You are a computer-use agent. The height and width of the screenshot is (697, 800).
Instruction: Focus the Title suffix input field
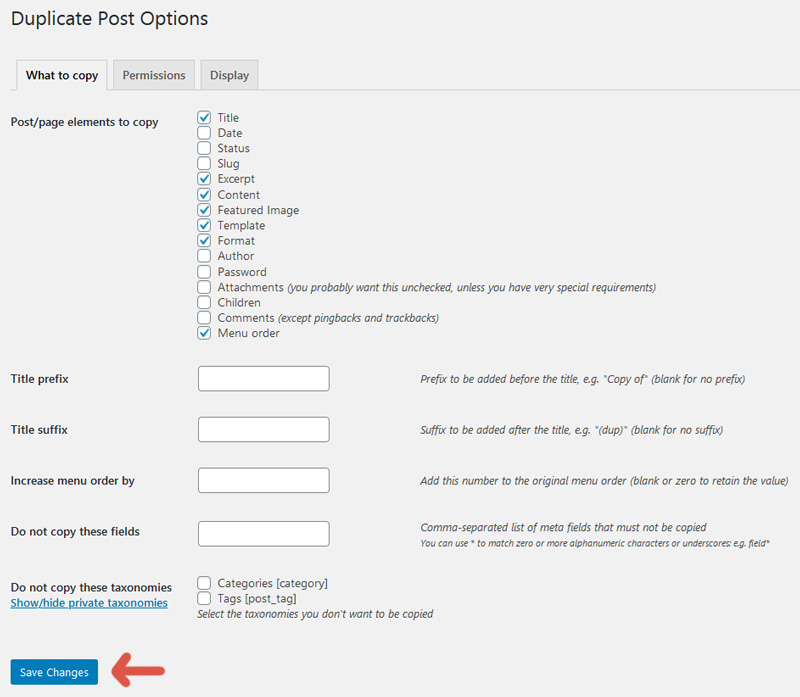(x=264, y=430)
